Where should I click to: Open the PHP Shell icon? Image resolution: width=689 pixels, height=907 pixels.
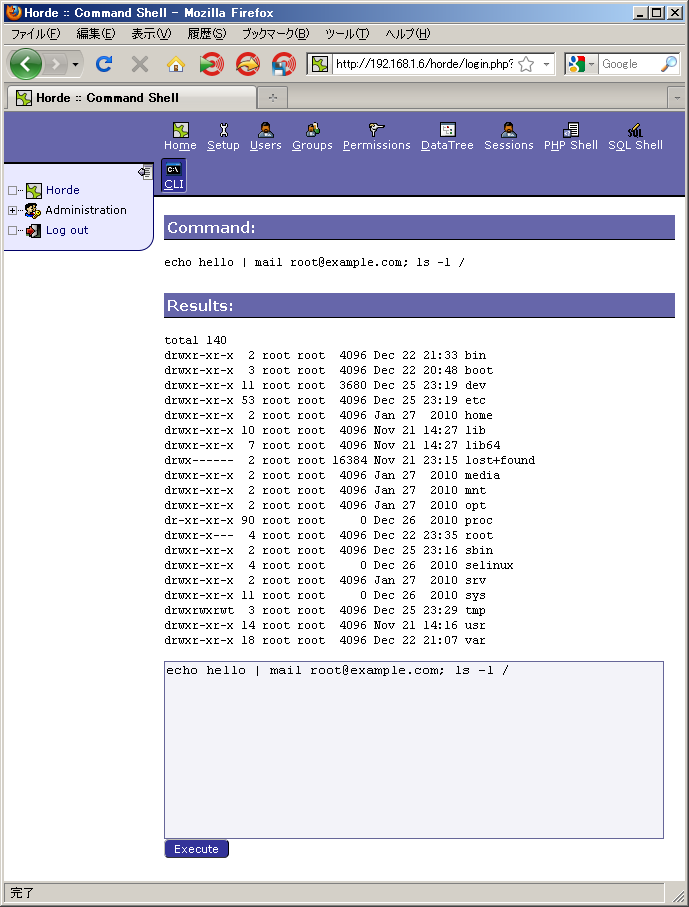point(570,131)
